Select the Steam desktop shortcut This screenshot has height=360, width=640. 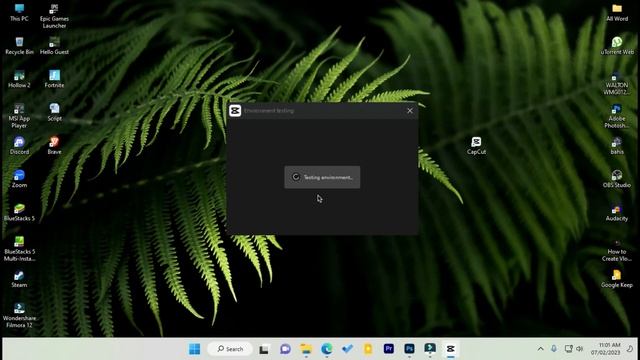pos(19,279)
